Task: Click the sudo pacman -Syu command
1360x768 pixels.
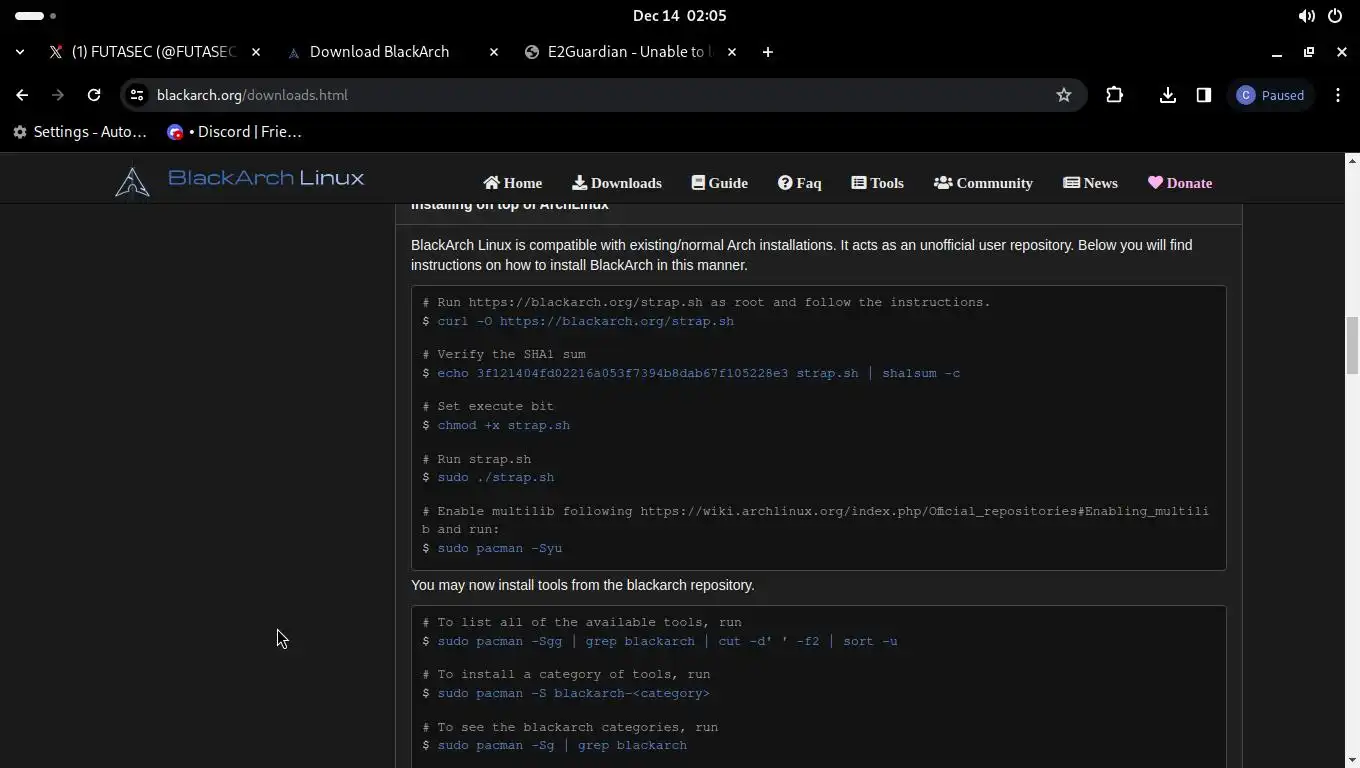Action: click(x=499, y=548)
